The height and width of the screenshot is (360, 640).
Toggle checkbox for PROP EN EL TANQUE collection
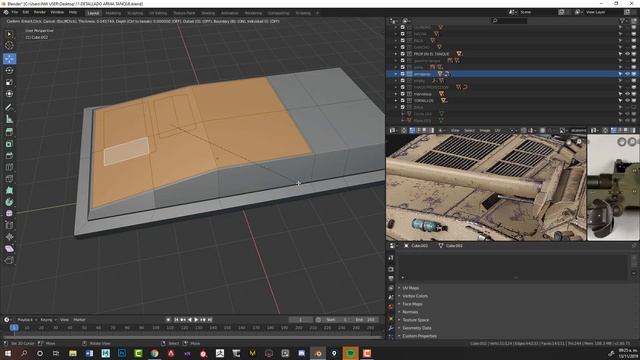[x=402, y=54]
